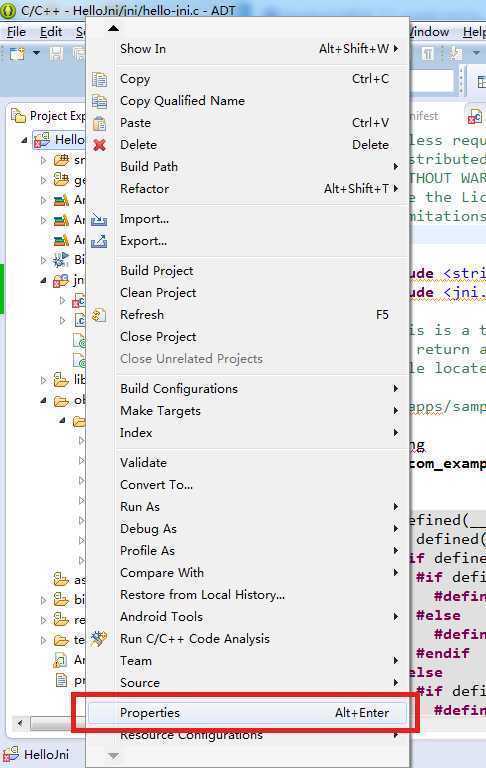Click the Import icon in menu

(x=99, y=219)
